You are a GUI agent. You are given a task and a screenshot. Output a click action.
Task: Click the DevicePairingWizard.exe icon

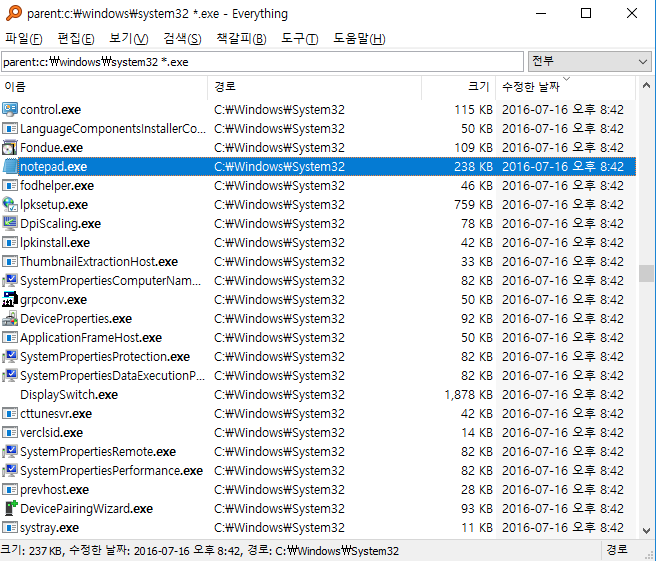pos(10,508)
